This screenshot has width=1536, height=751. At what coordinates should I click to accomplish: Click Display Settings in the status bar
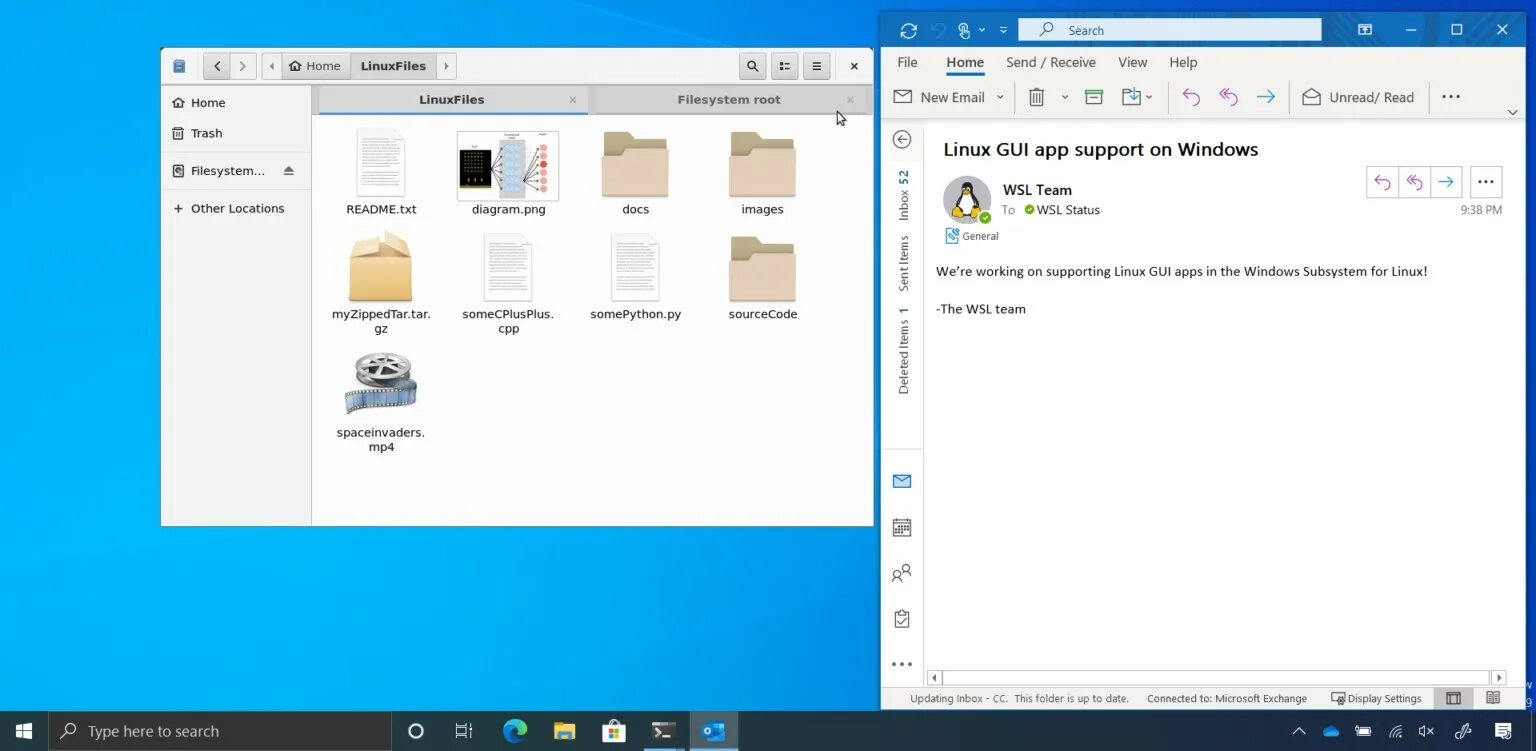tap(1376, 698)
